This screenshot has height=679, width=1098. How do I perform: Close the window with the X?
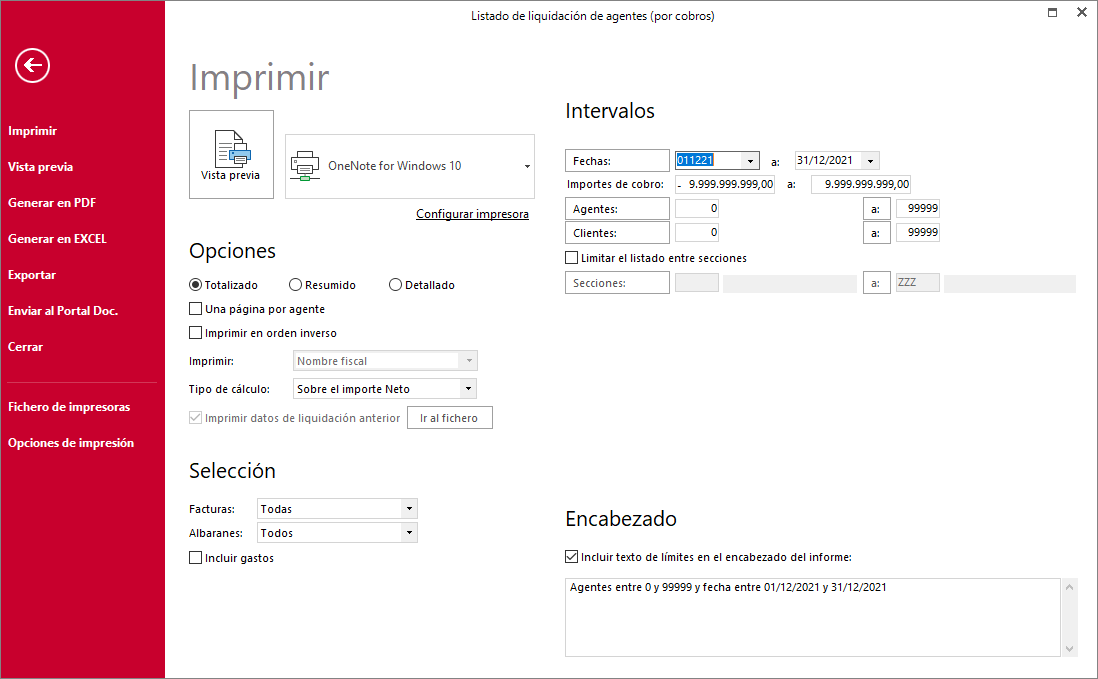1081,12
